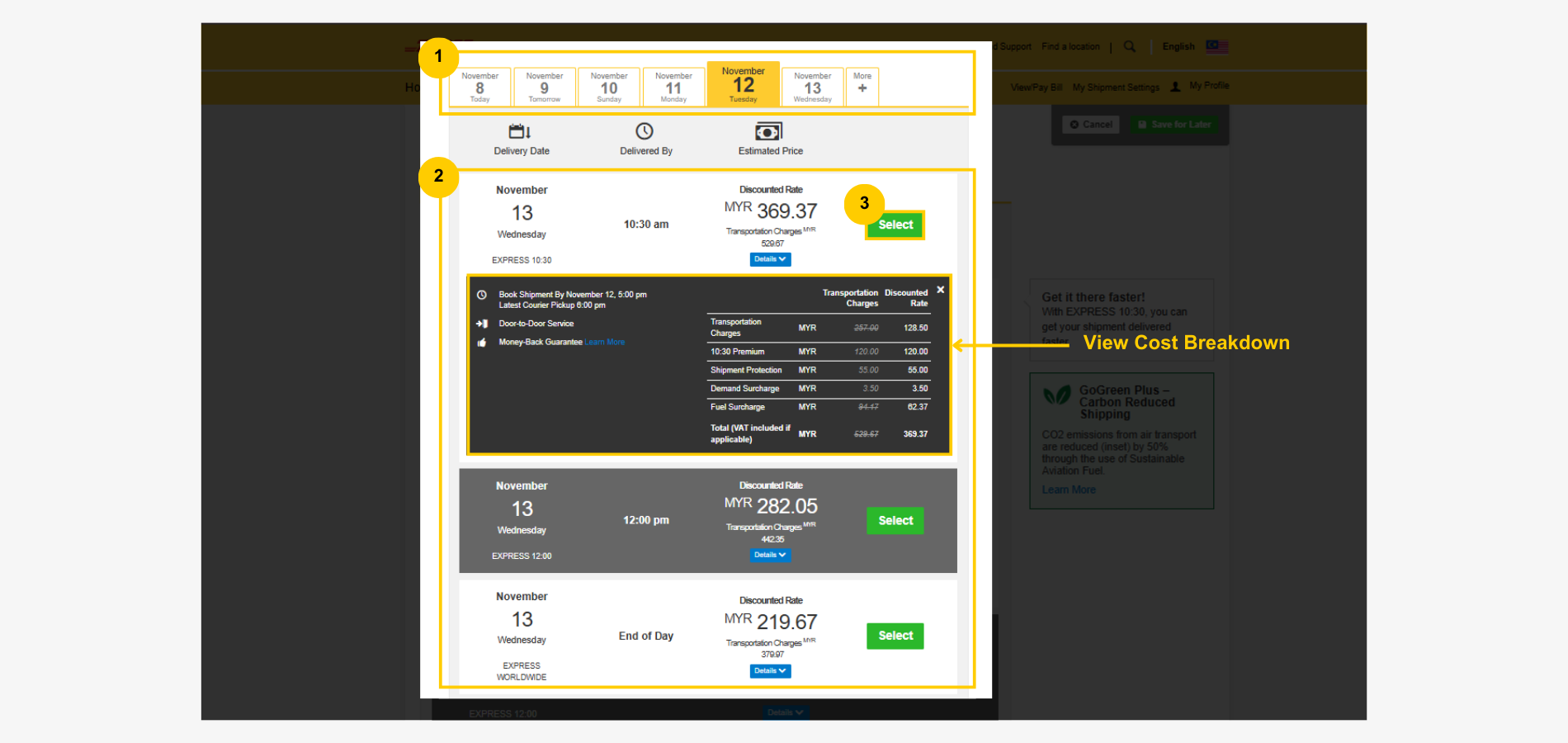
Task: Click the English language selector
Action: pyautogui.click(x=1178, y=46)
